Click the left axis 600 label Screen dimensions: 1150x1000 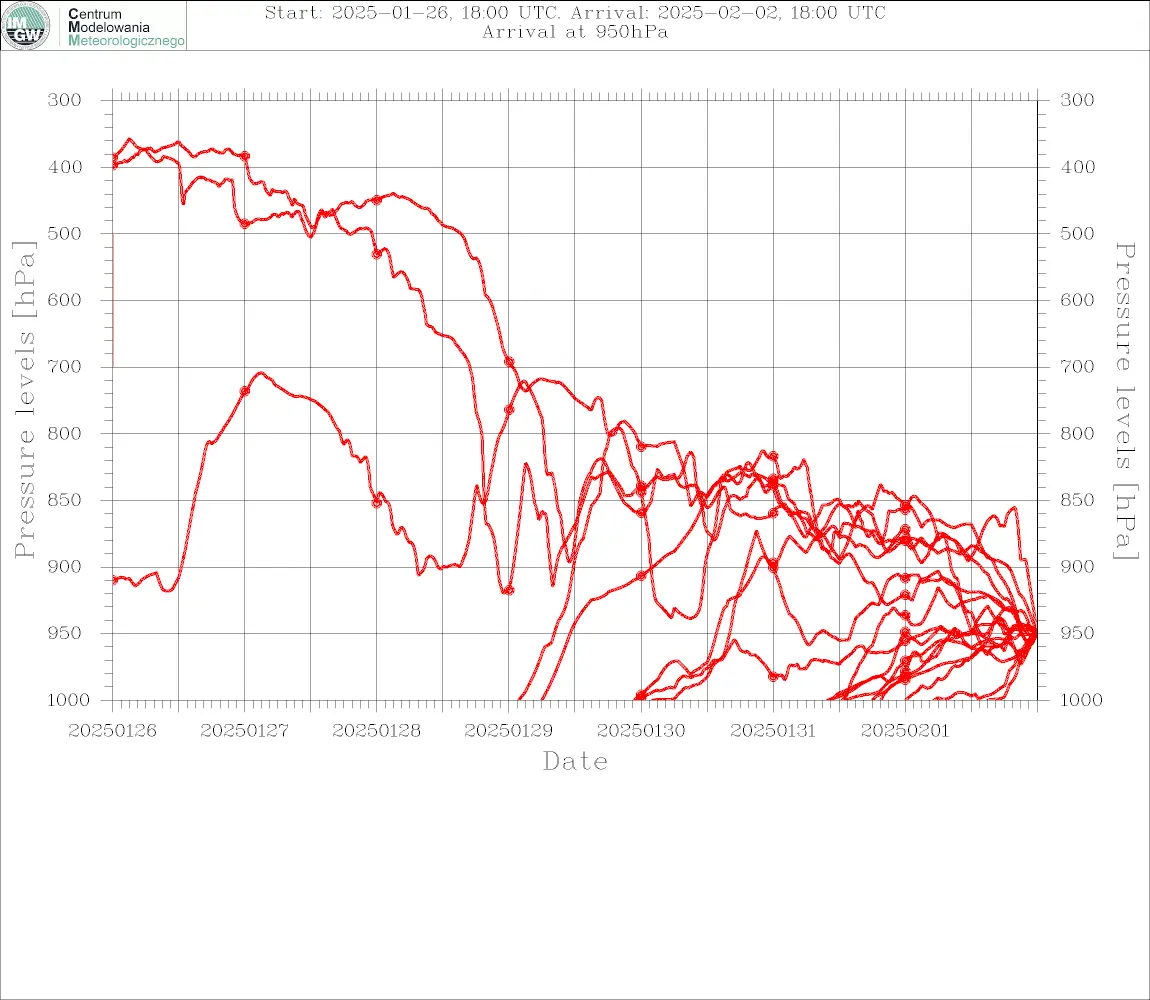coord(65,300)
